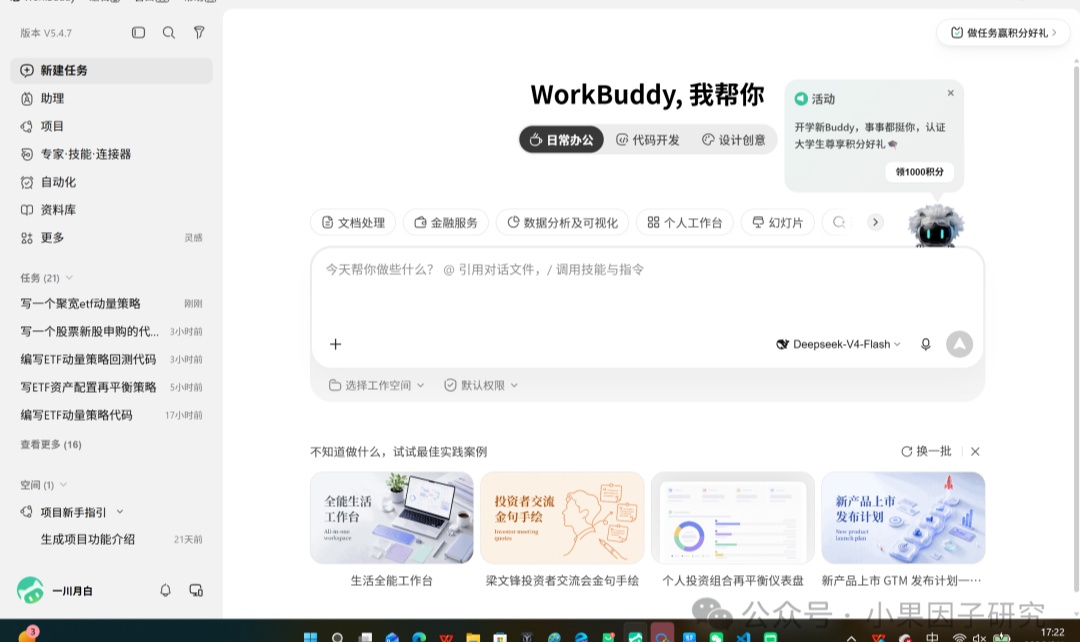This screenshot has height=642, width=1080.
Task: Claim 领1000积分 button
Action: tap(920, 172)
